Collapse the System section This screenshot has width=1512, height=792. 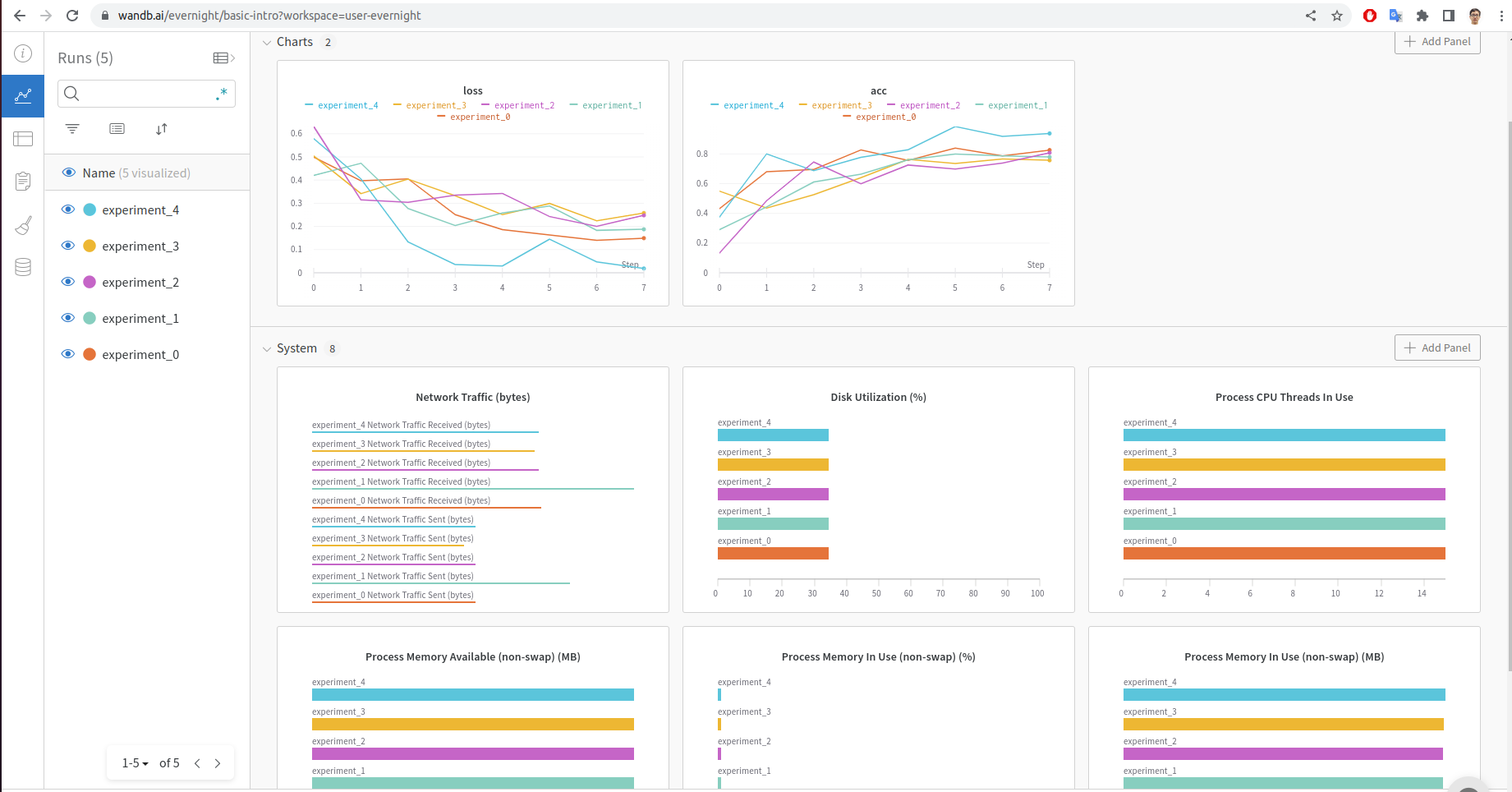coord(266,349)
